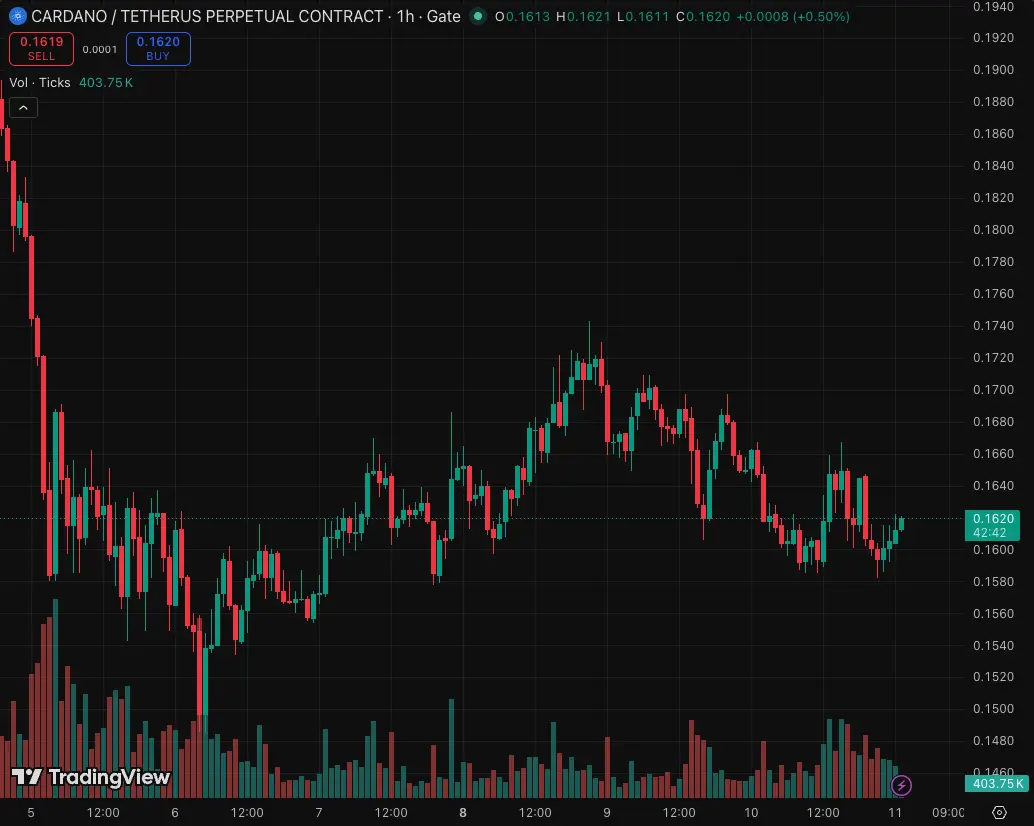Click the purple lightning bolt icon

[x=901, y=785]
